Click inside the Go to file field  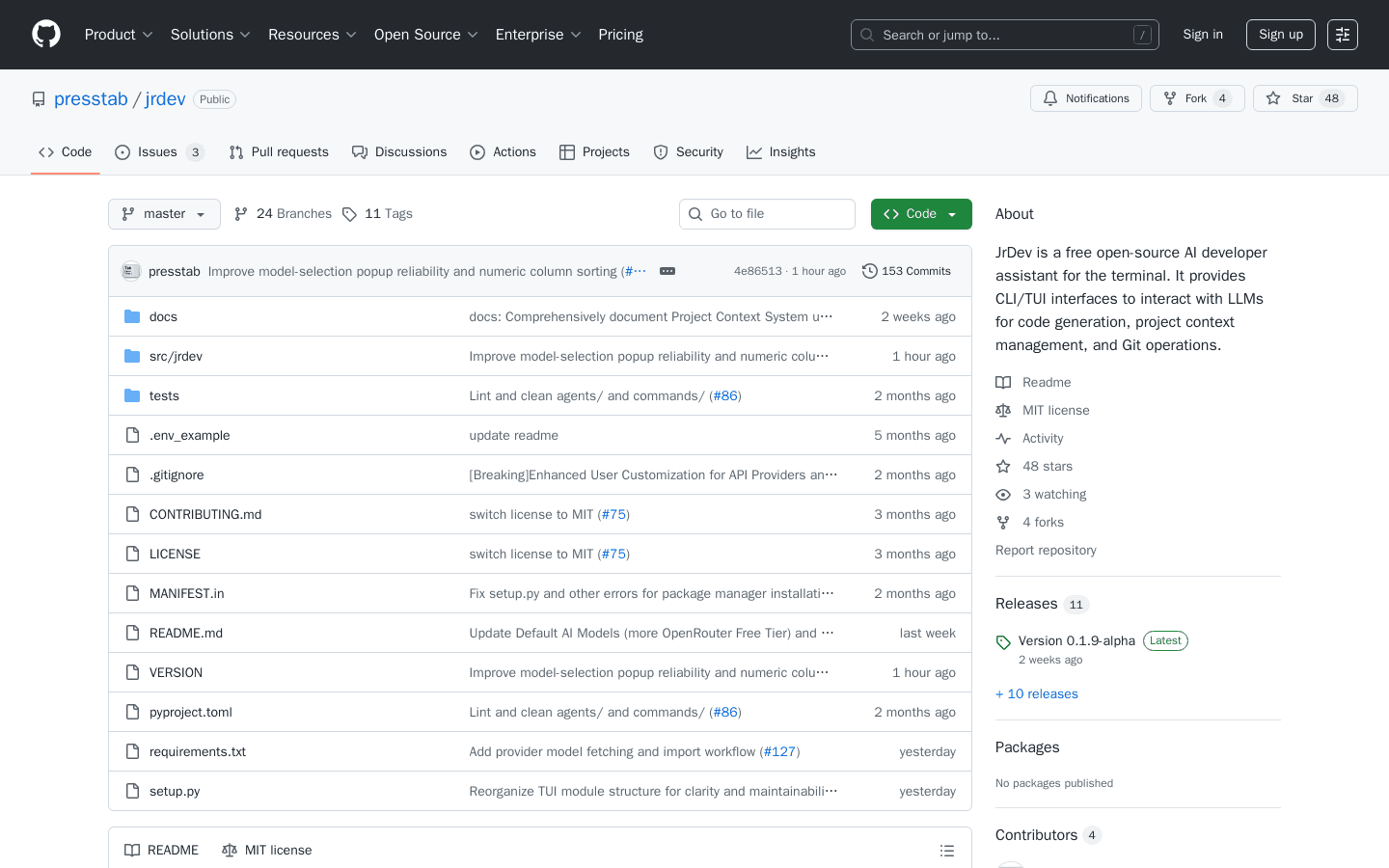click(x=767, y=213)
